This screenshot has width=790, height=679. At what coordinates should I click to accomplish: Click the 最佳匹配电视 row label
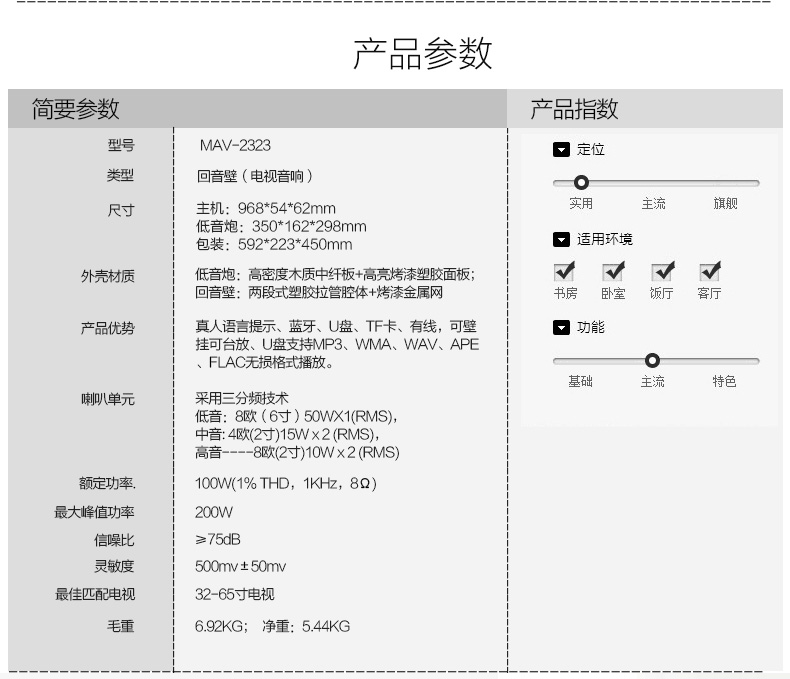point(95,595)
